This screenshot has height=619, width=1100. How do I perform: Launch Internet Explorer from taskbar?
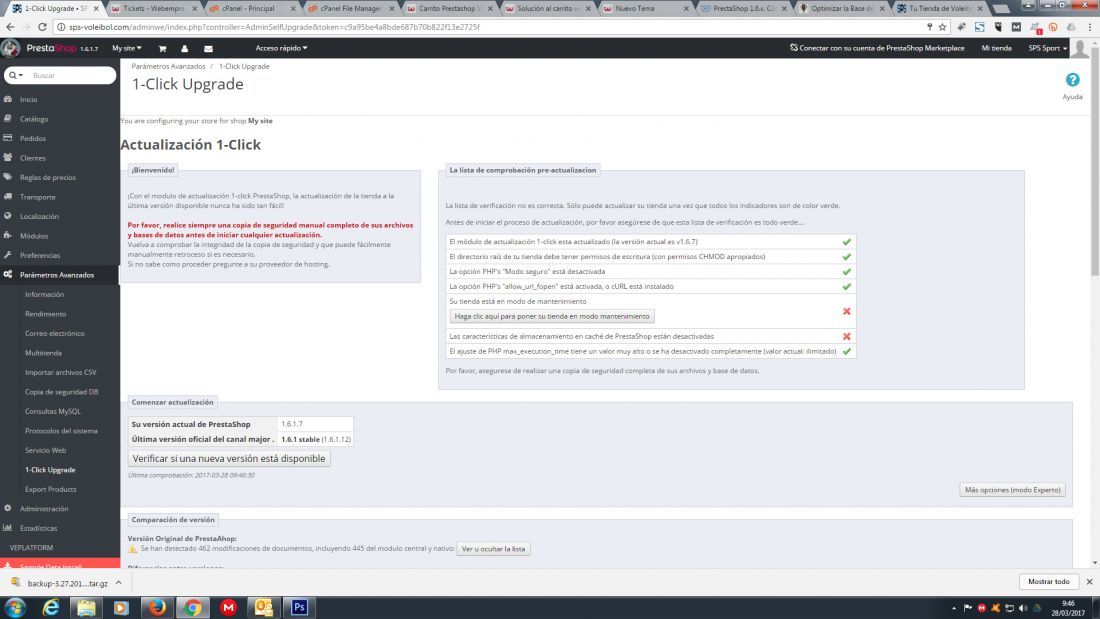pyautogui.click(x=51, y=607)
